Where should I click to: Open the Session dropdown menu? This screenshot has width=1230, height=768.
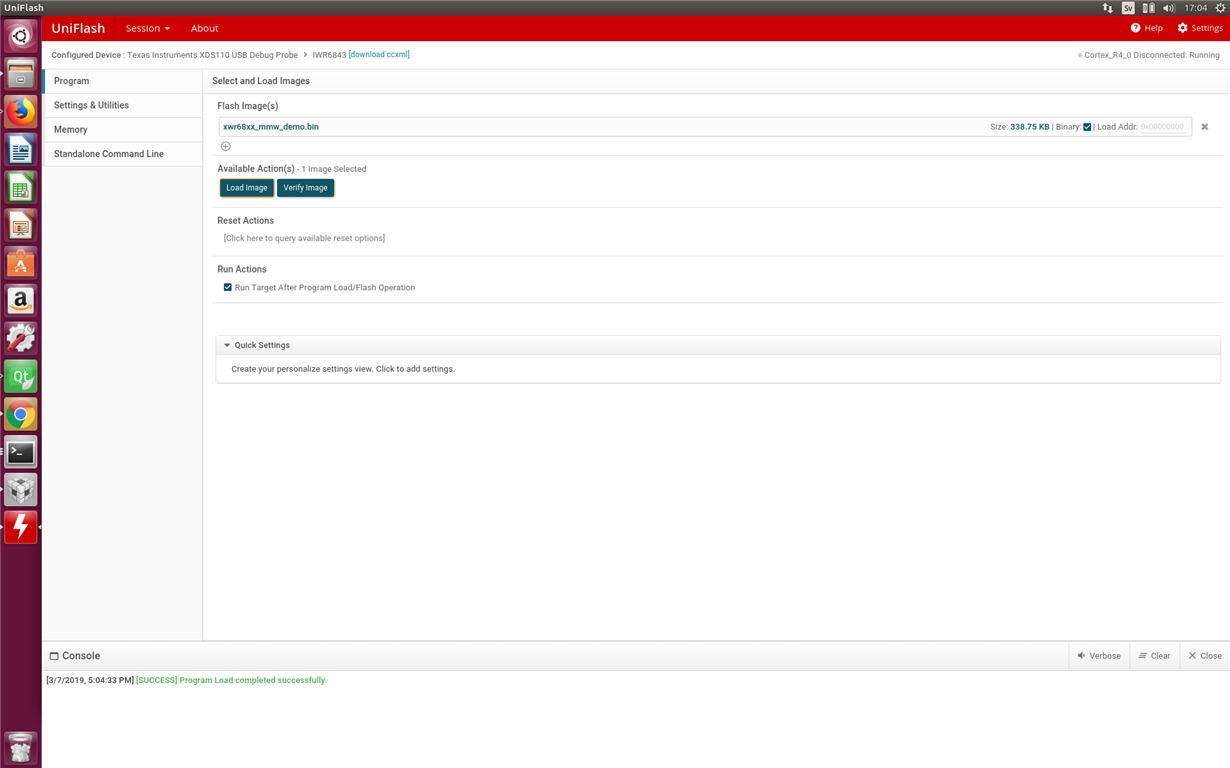coord(148,28)
